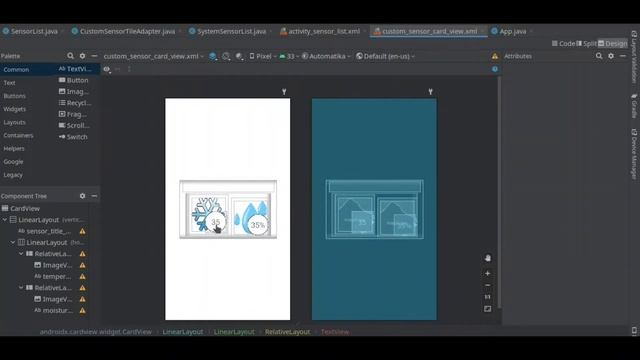
Task: Open Palette settings gear
Action: coord(82,56)
